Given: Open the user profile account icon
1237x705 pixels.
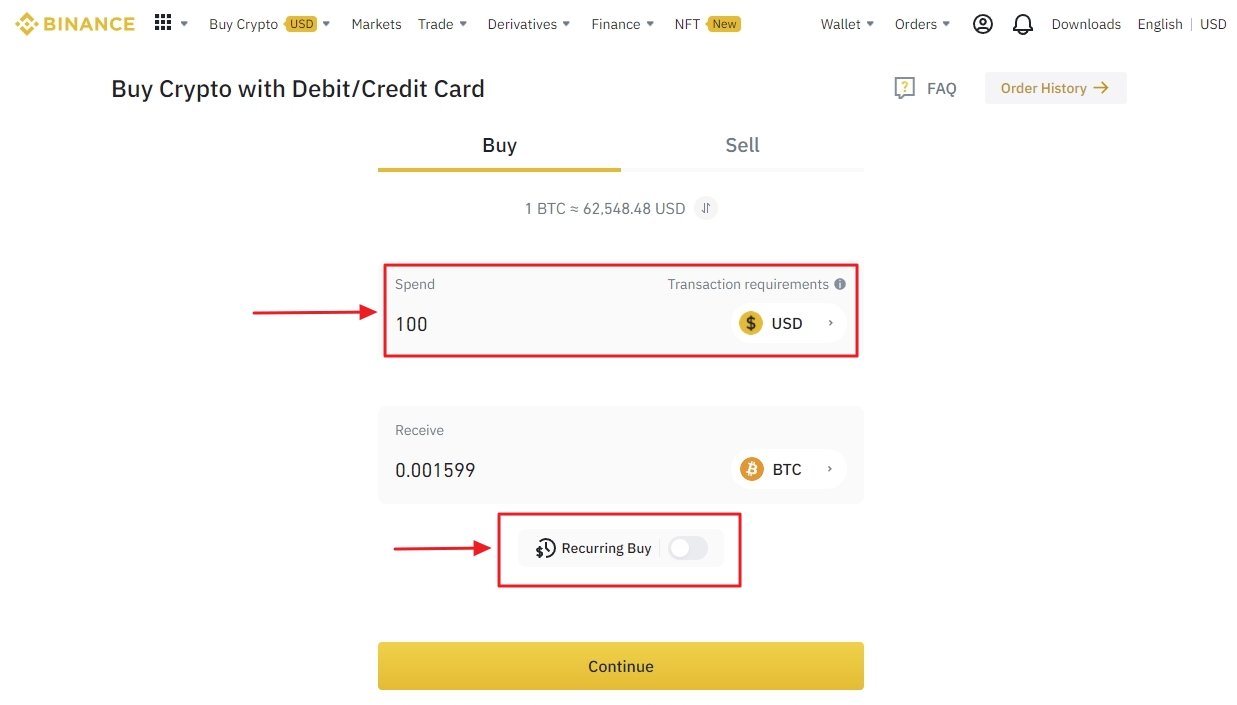Looking at the screenshot, I should [983, 23].
